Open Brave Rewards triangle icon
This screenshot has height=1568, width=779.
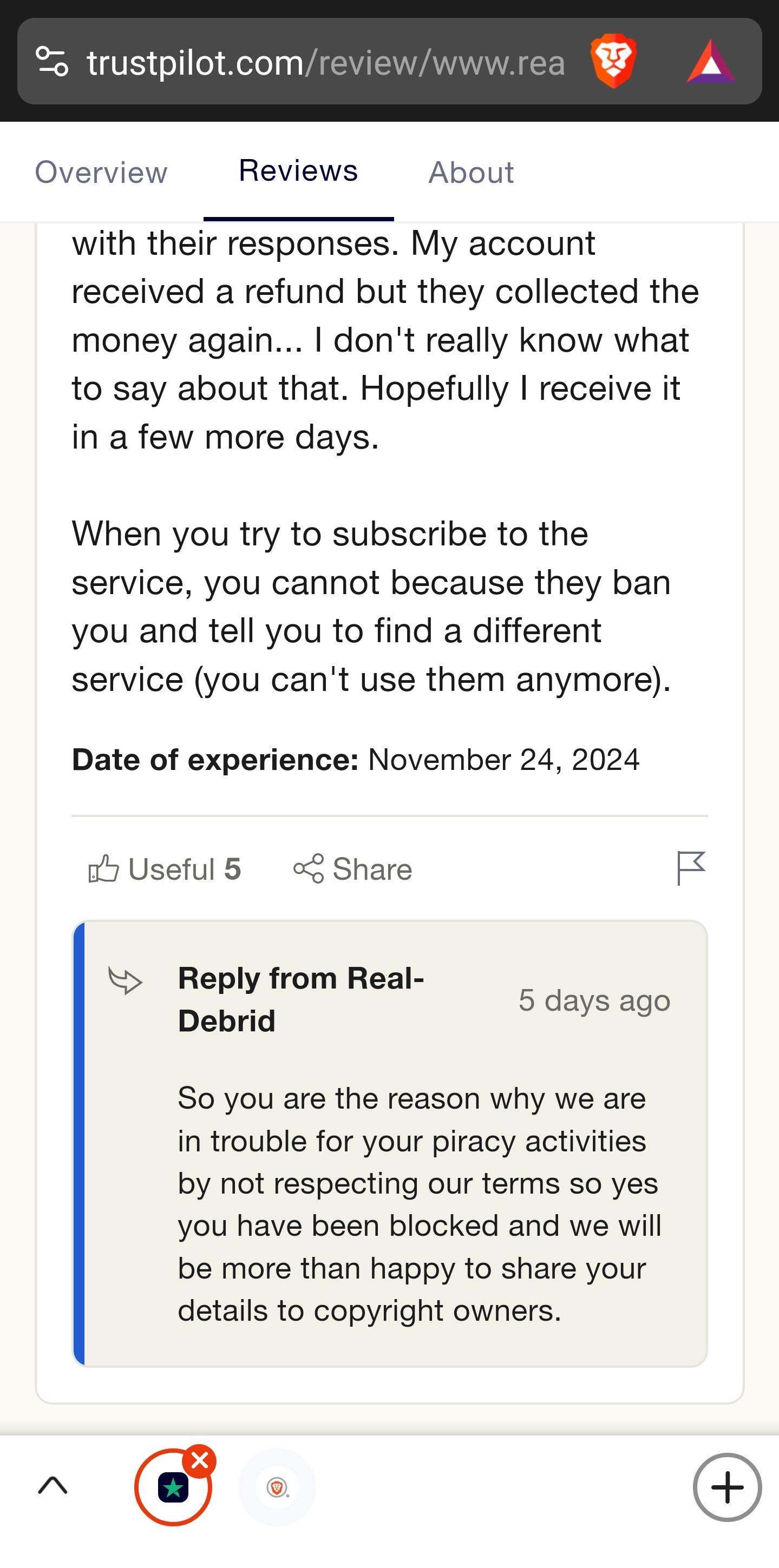point(710,62)
